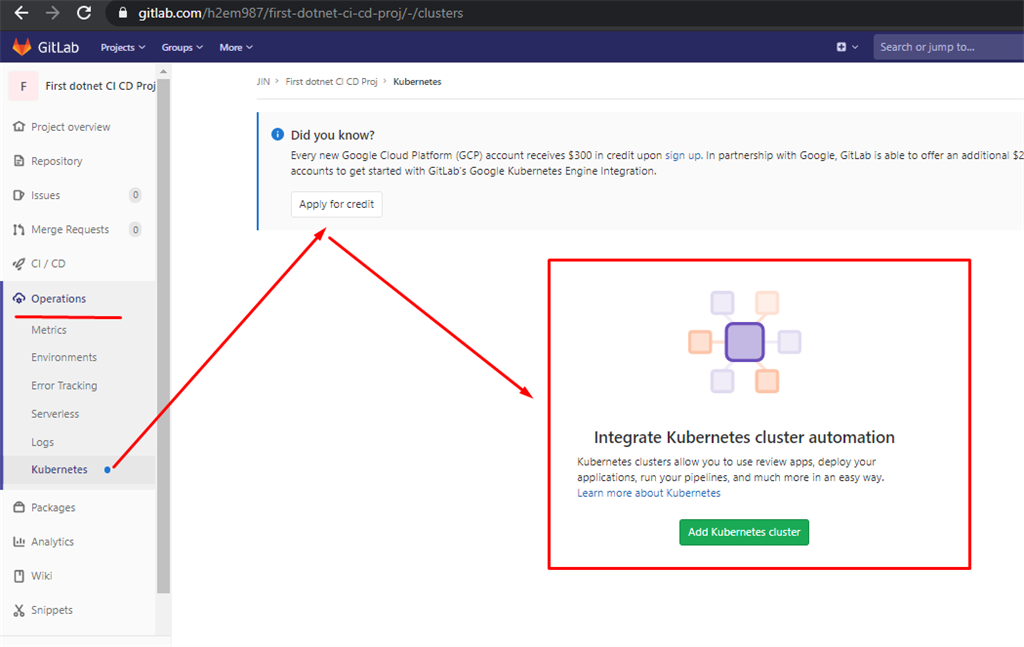This screenshot has width=1024, height=647.
Task: Click the First dotnet CI CD Proj sidebar title
Action: pos(100,86)
